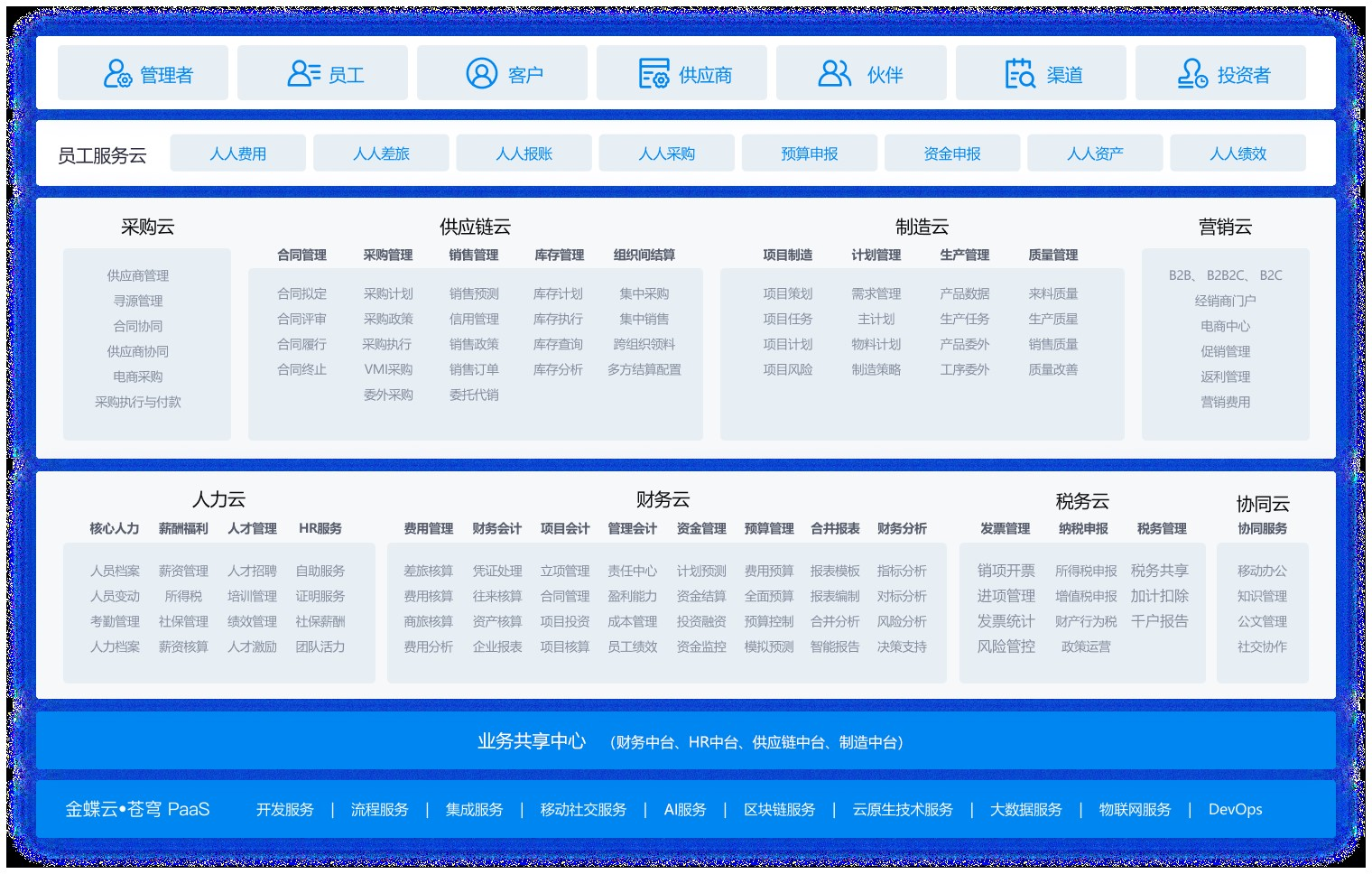The height and width of the screenshot is (874, 1372).
Task: Open AI服务 in the PaaS bar
Action: click(685, 810)
